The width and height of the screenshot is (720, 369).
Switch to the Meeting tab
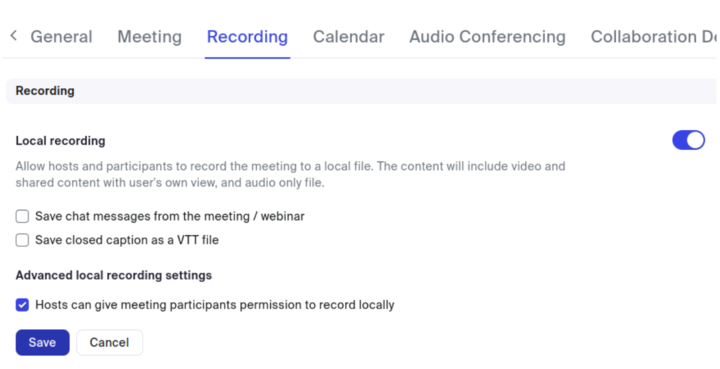point(149,37)
